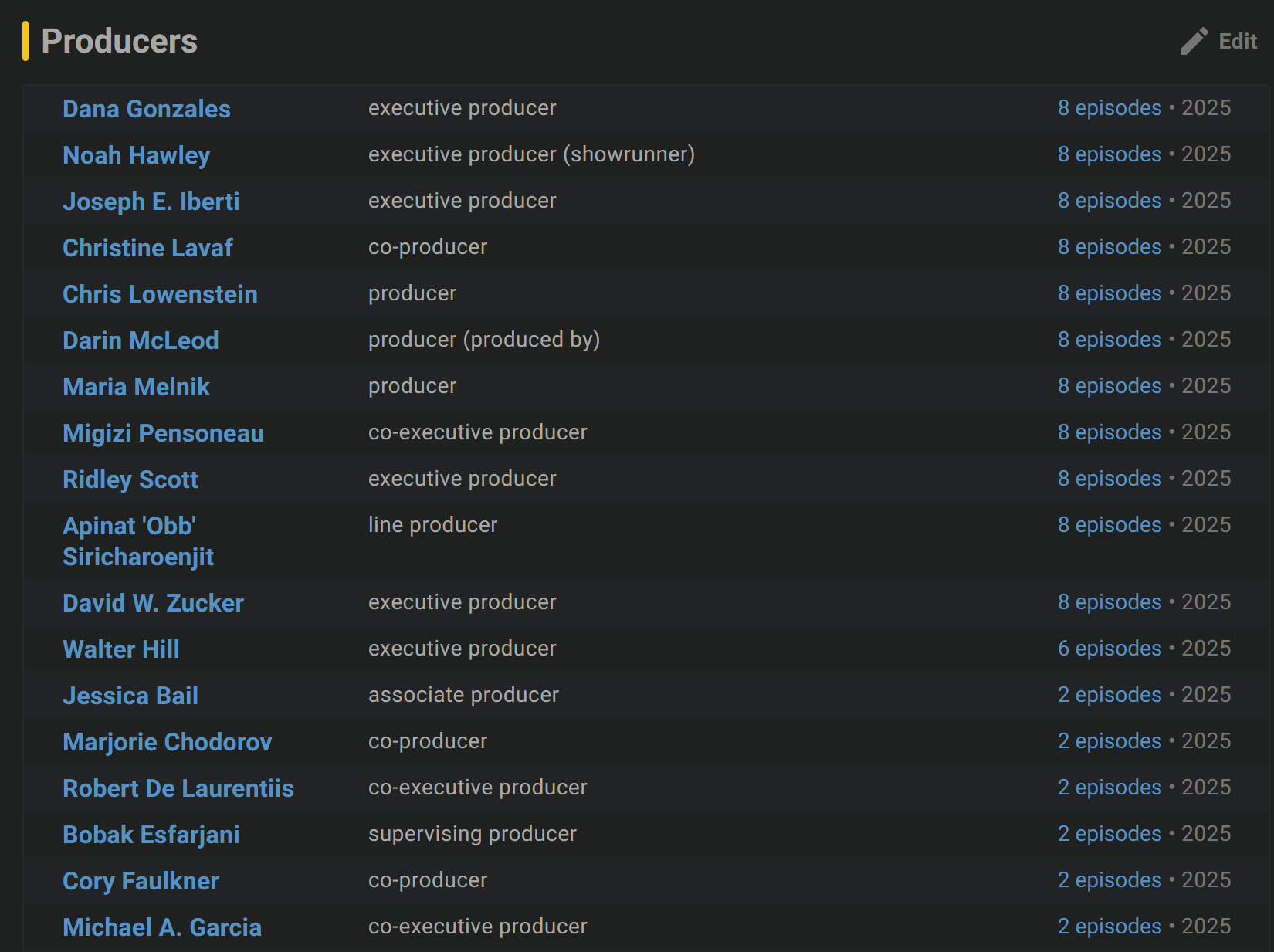Open Noah Hawley's name link
This screenshot has width=1274, height=952.
point(136,155)
